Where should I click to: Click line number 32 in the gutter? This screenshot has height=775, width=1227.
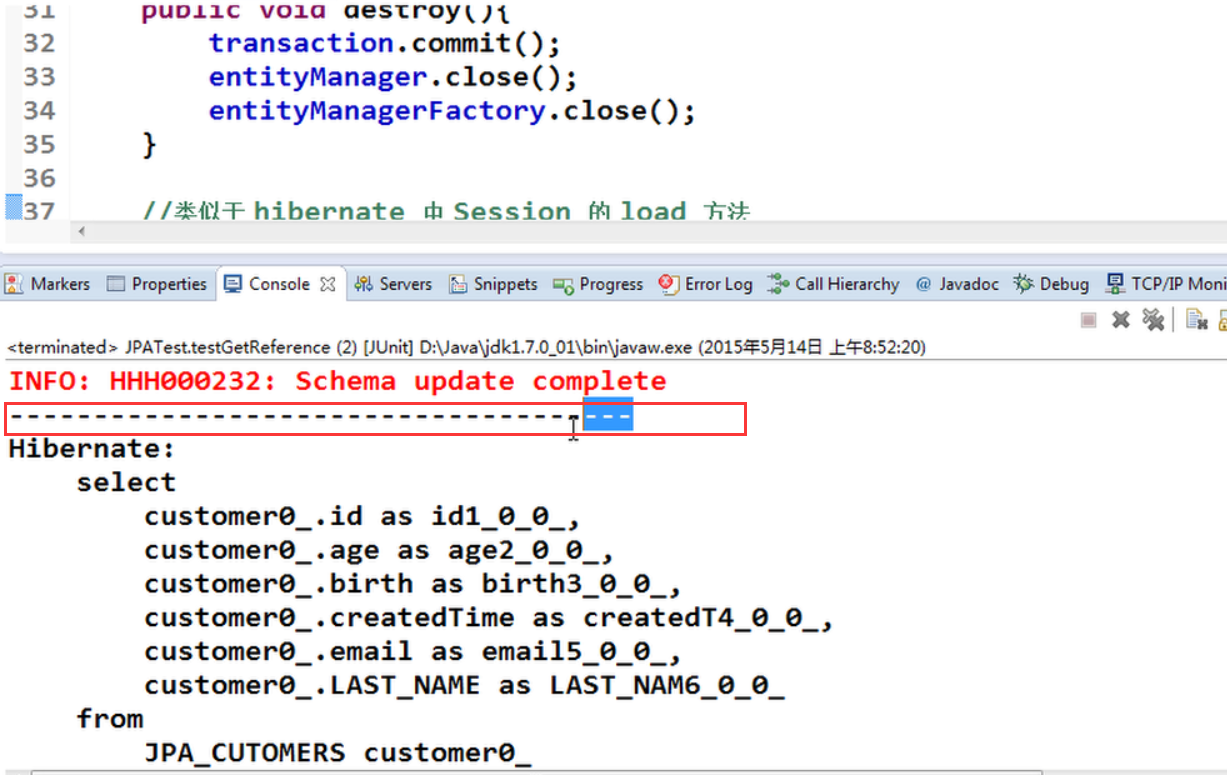point(39,43)
